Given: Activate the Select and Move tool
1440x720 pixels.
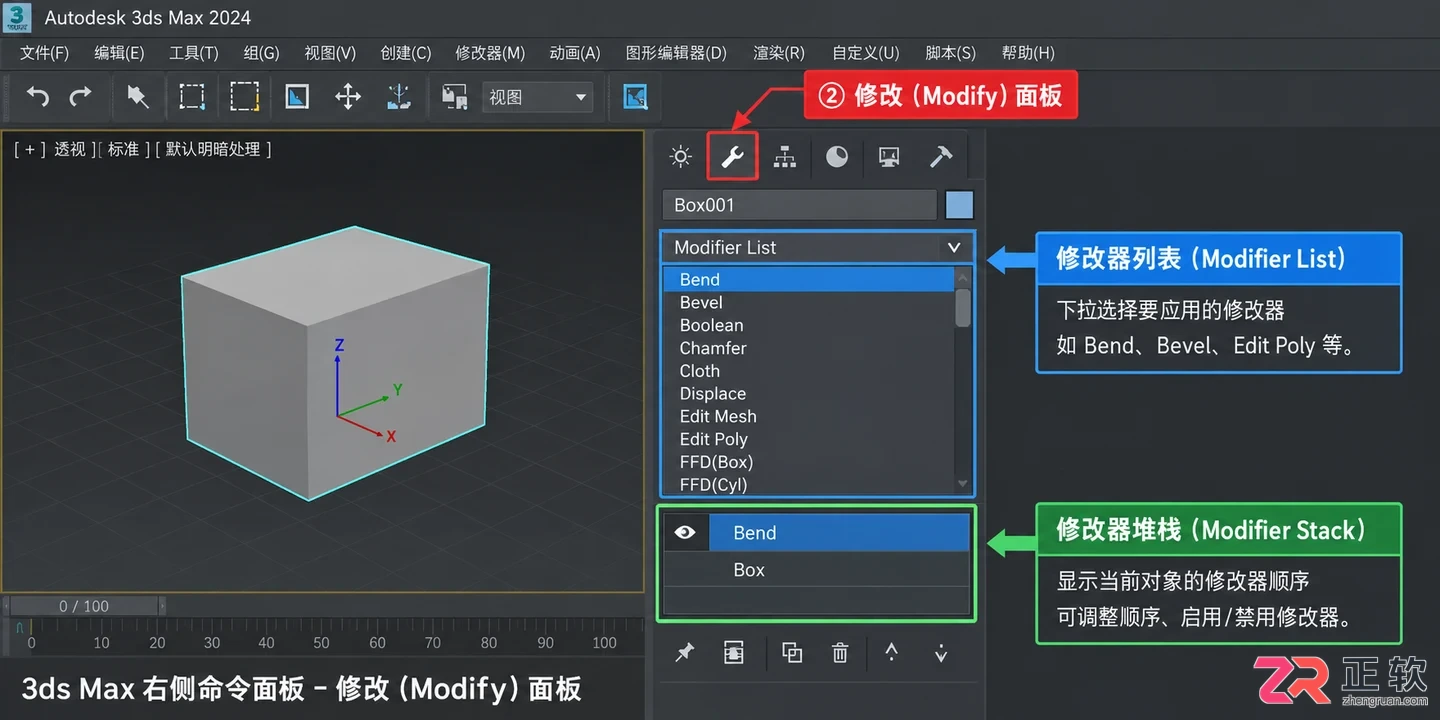Looking at the screenshot, I should coord(348,96).
